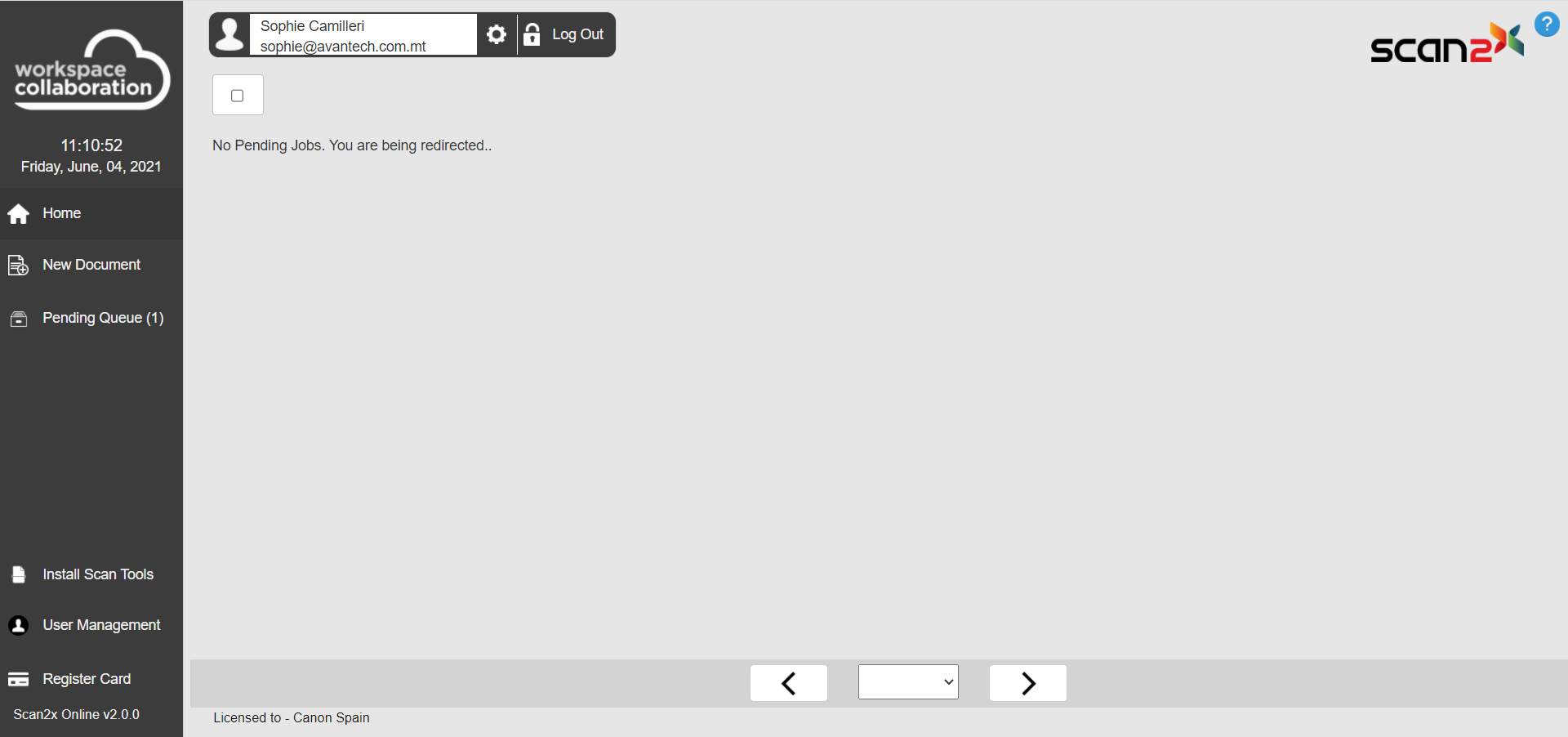Expand the page number dropdown

pos(908,682)
